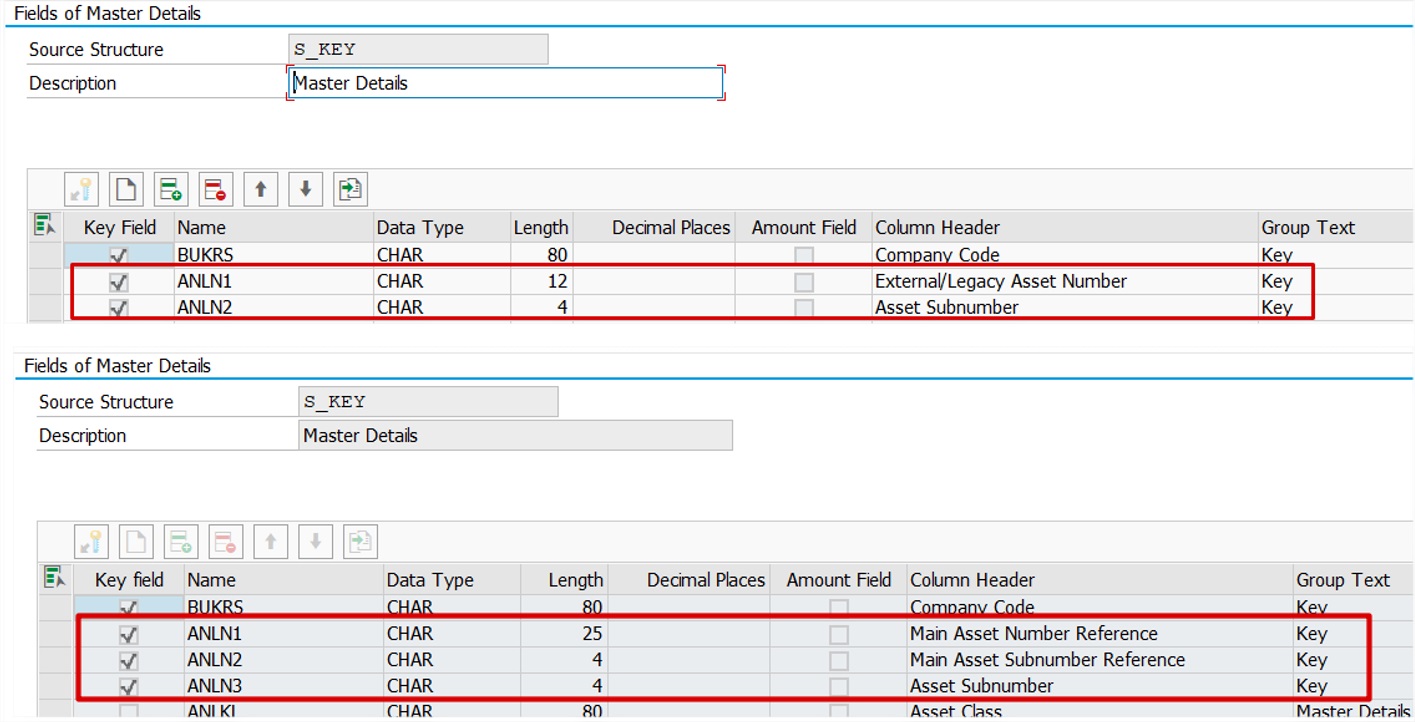This screenshot has width=1415, height=722.
Task: Click the Length column header to sort
Action: click(541, 227)
